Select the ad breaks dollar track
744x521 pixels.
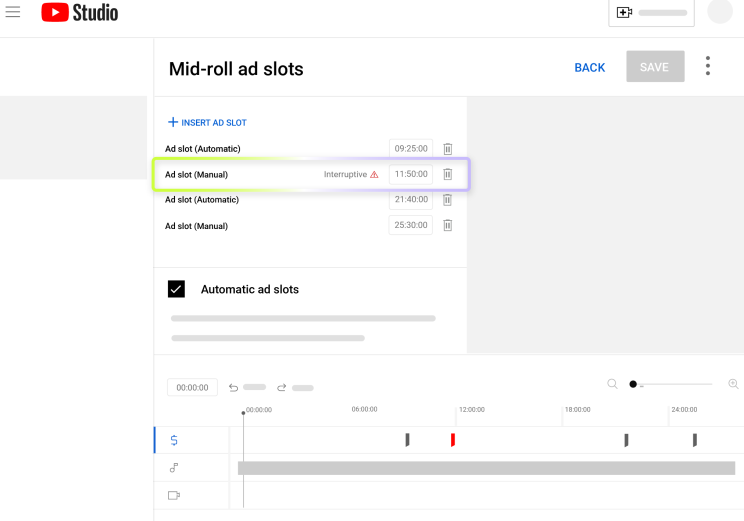(x=174, y=440)
